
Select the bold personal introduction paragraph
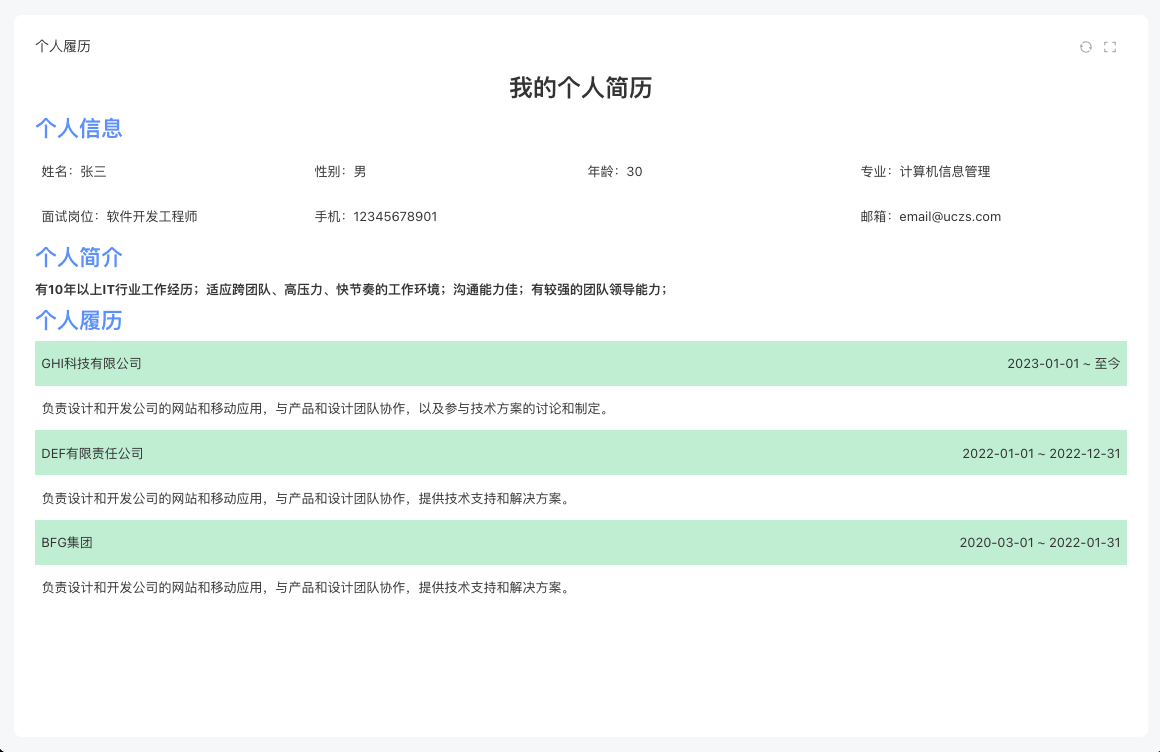354,288
